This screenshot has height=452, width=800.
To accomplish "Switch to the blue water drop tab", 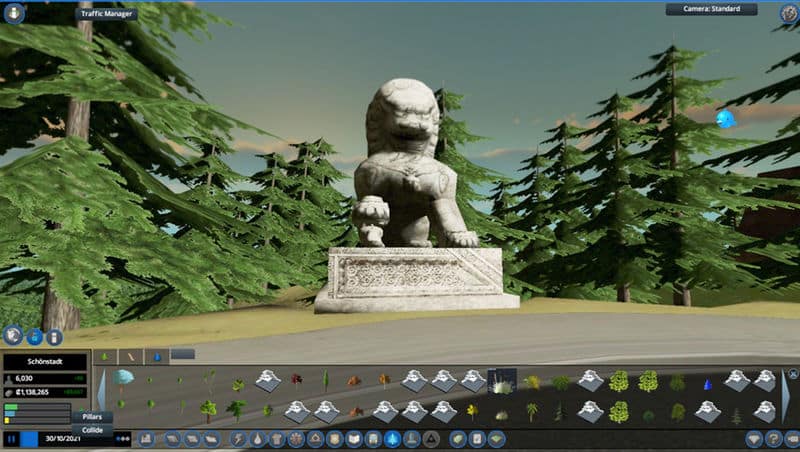I will click(x=157, y=355).
